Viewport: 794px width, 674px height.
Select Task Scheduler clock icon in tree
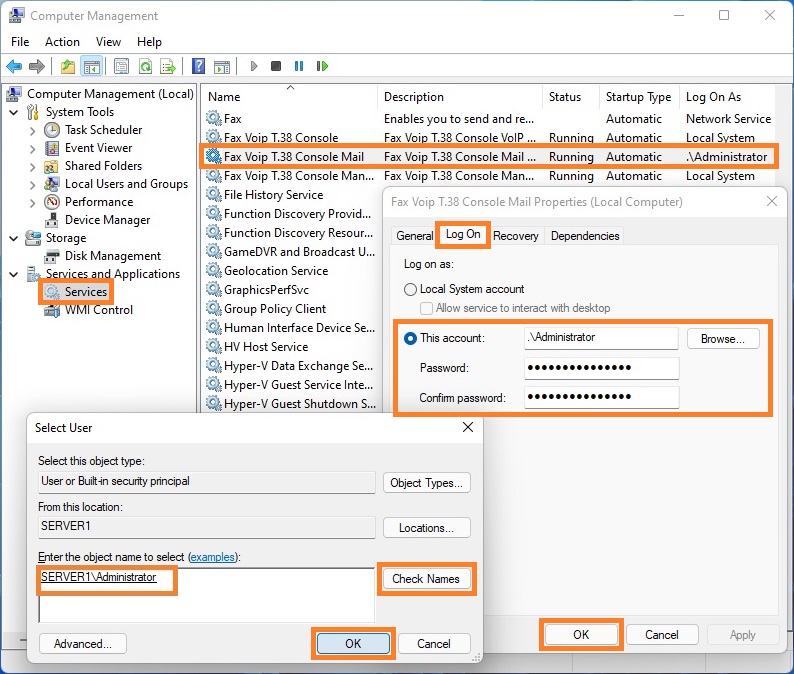pos(52,130)
